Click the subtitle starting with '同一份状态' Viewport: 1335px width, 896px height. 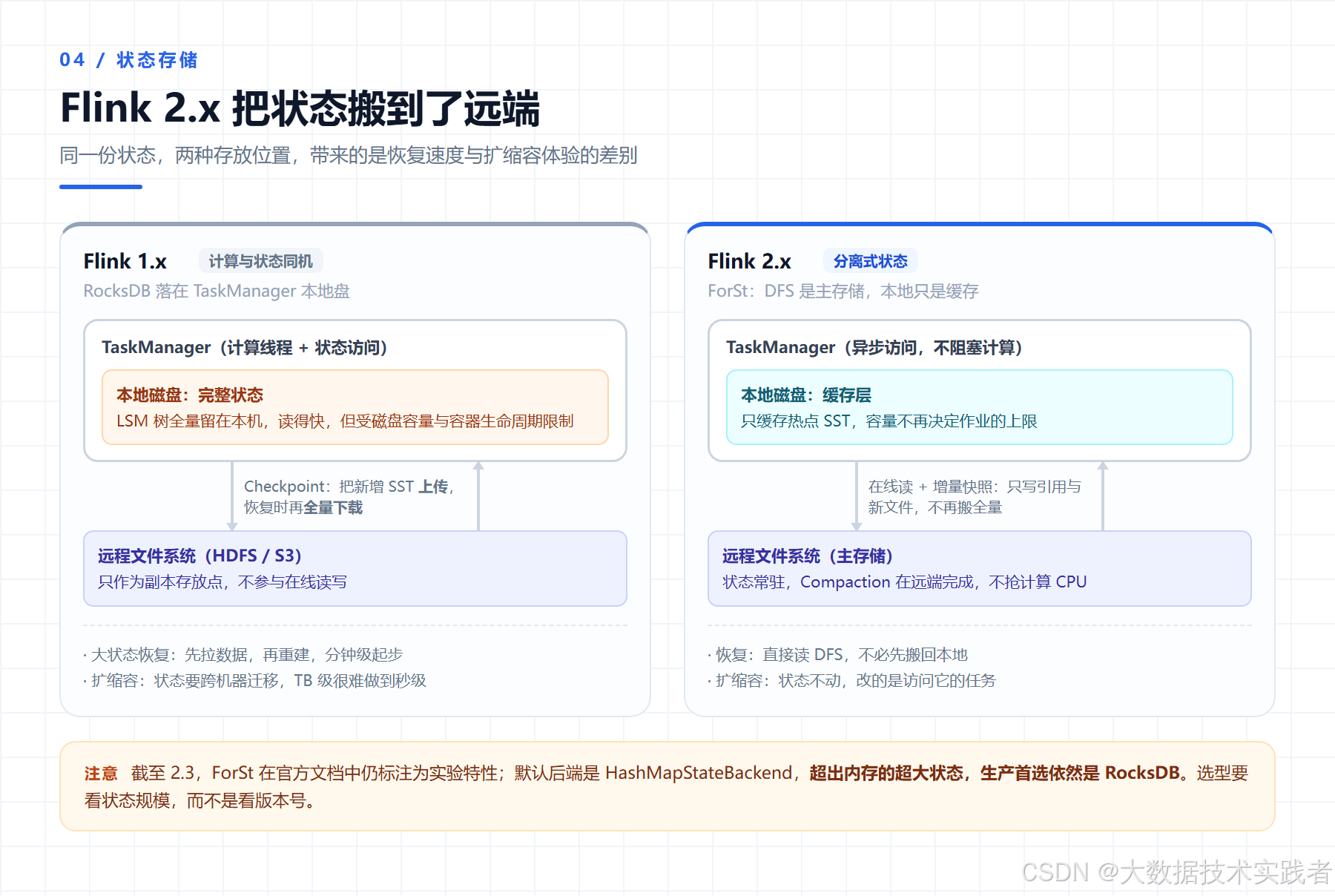348,155
